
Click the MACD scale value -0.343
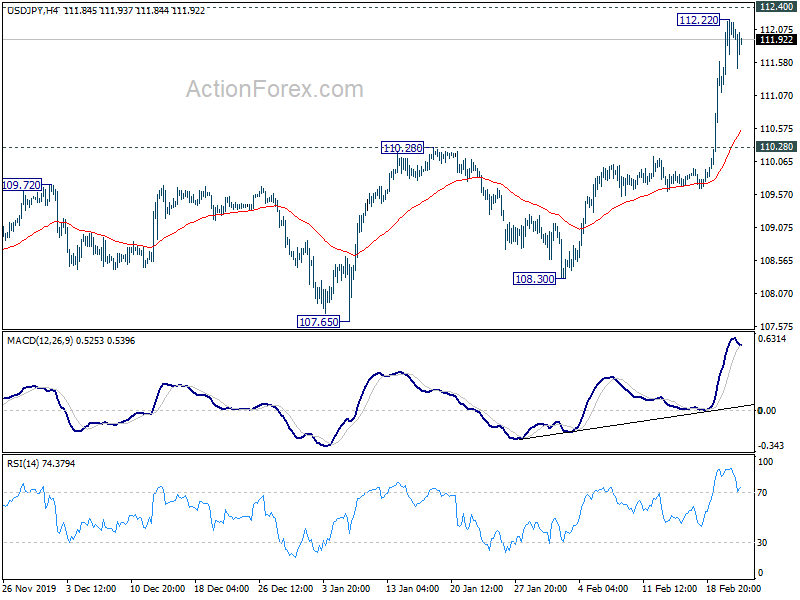771,446
